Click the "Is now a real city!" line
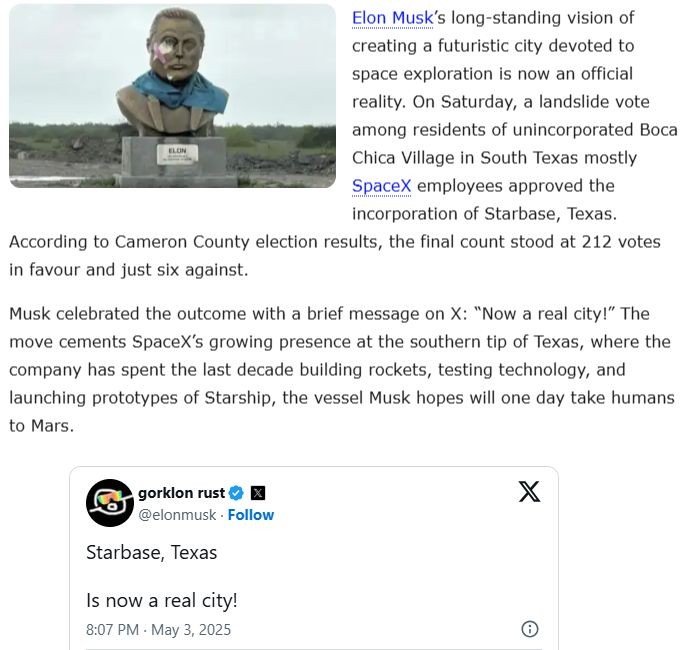 [x=162, y=600]
